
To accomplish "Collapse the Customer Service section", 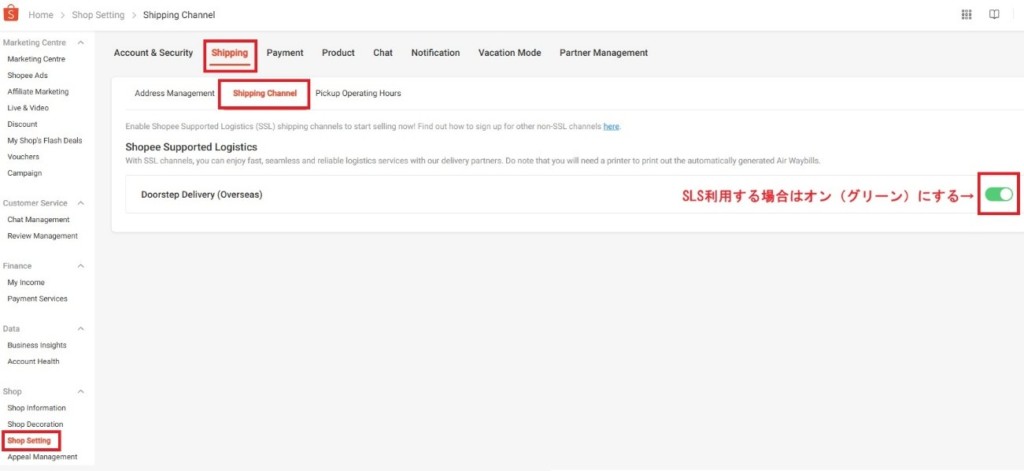I will [x=80, y=203].
